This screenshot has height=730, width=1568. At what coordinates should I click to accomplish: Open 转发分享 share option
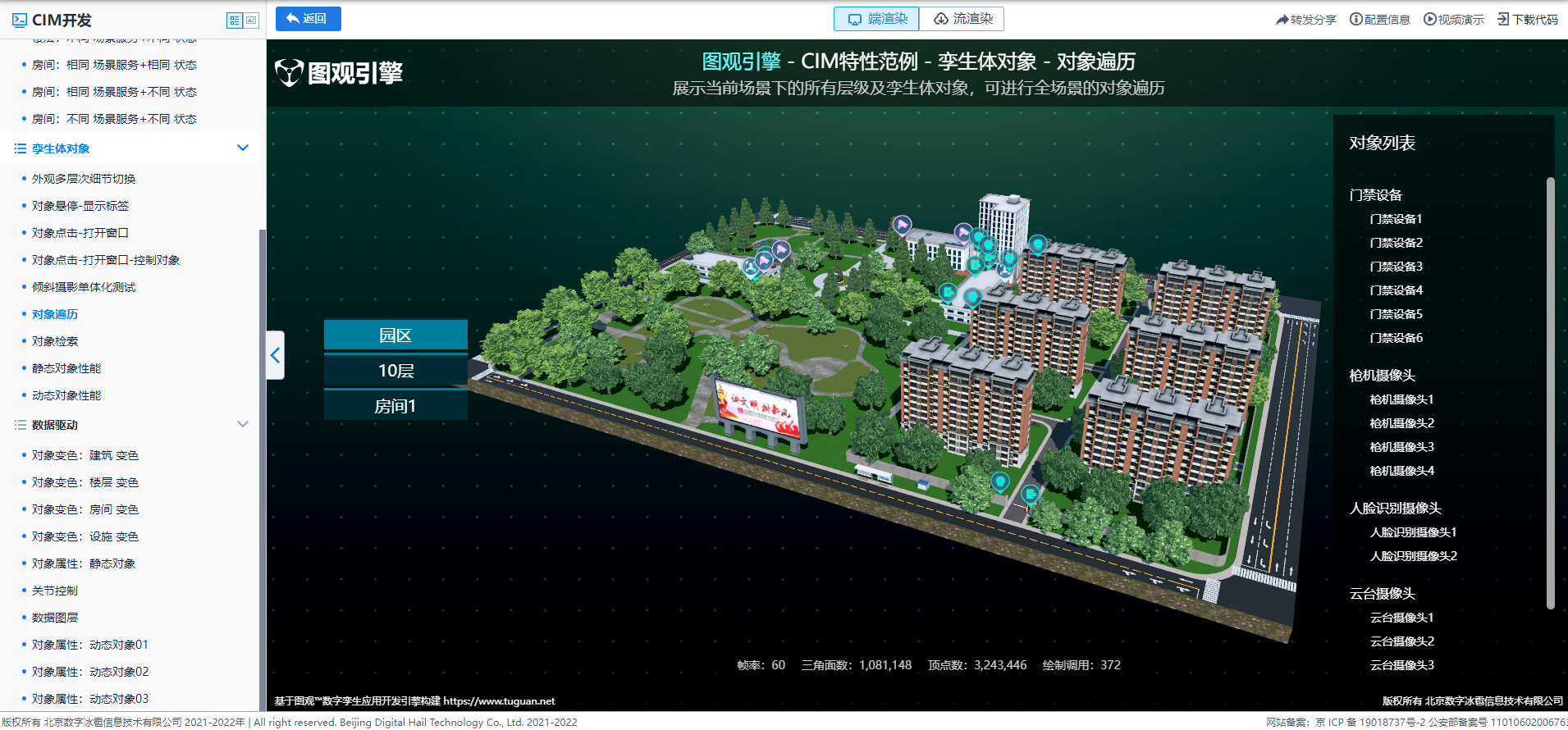pyautogui.click(x=1306, y=20)
